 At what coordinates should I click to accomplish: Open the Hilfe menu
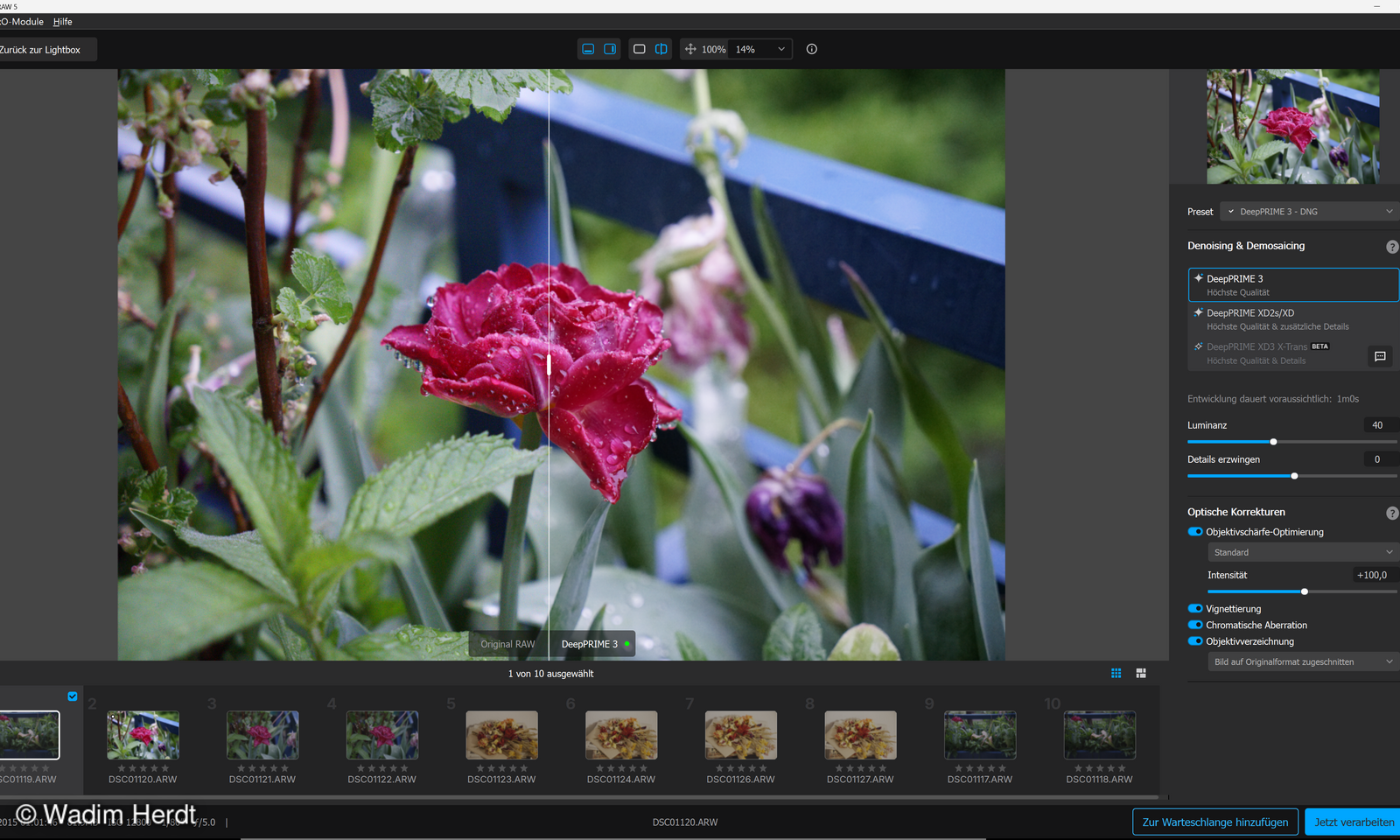click(x=63, y=22)
